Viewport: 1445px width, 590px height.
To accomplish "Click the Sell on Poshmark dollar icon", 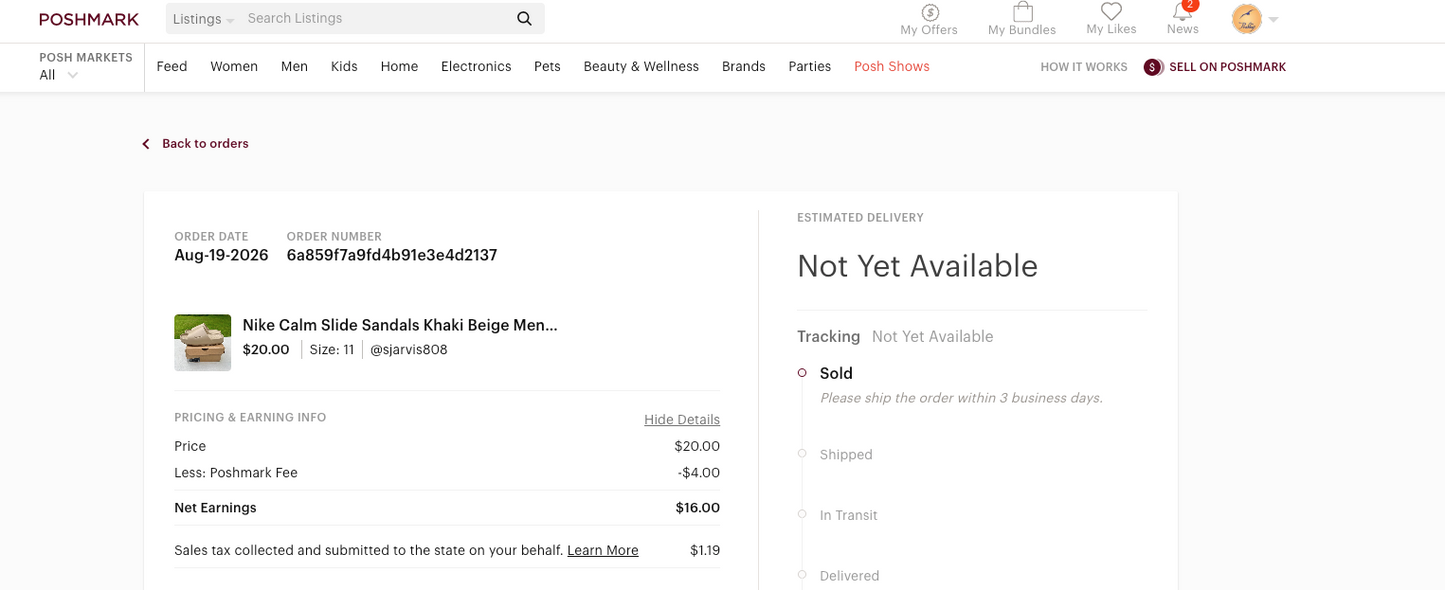I will coord(1153,67).
